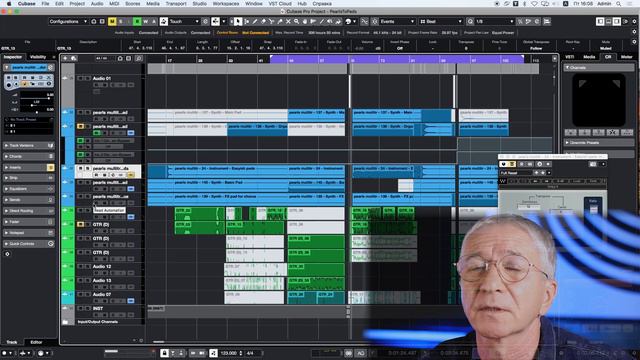This screenshot has width=640, height=360.
Task: Expand Chords inspector section
Action: click(29, 156)
